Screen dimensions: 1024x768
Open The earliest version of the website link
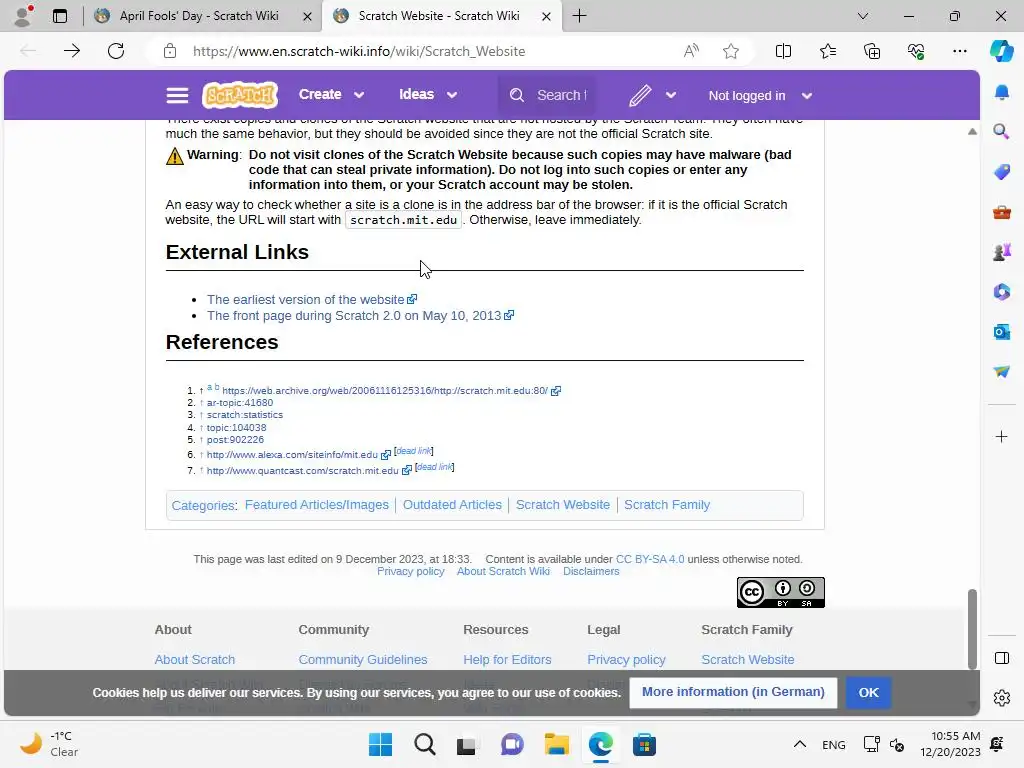pos(306,299)
